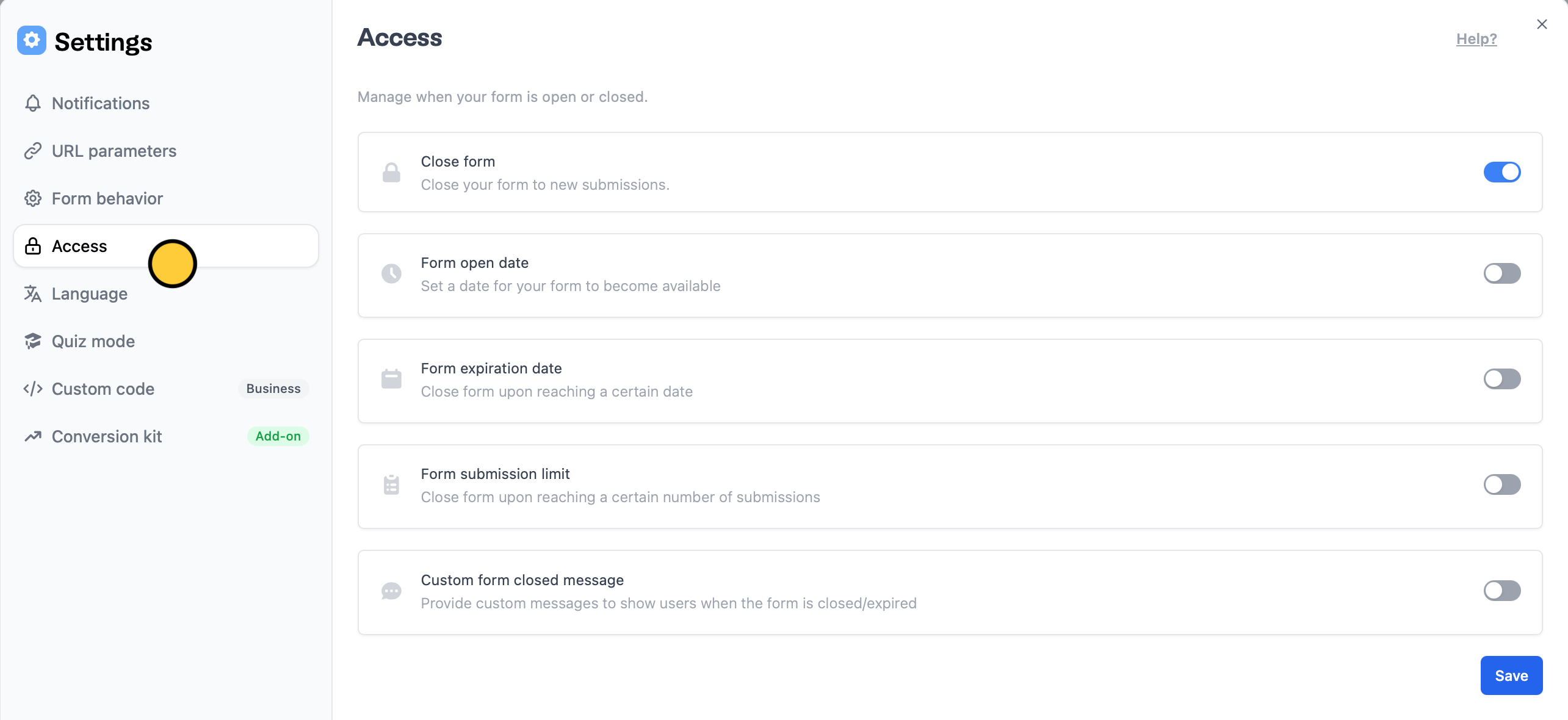Toggle Custom form closed message on

pyautogui.click(x=1502, y=591)
